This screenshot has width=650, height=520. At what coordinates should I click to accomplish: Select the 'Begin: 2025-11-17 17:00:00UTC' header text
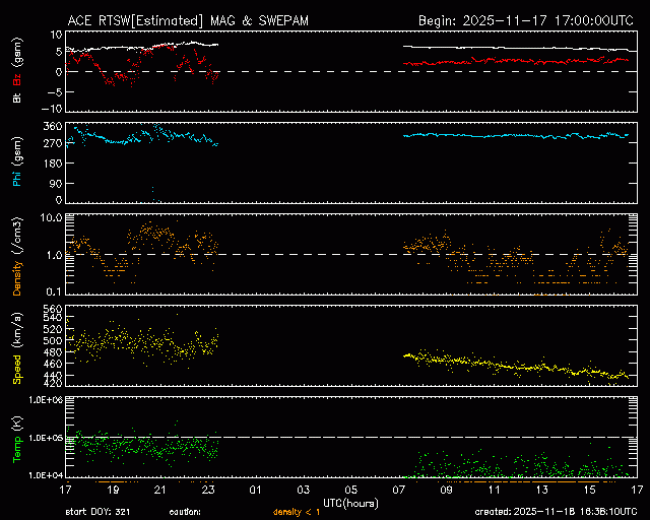coord(526,21)
